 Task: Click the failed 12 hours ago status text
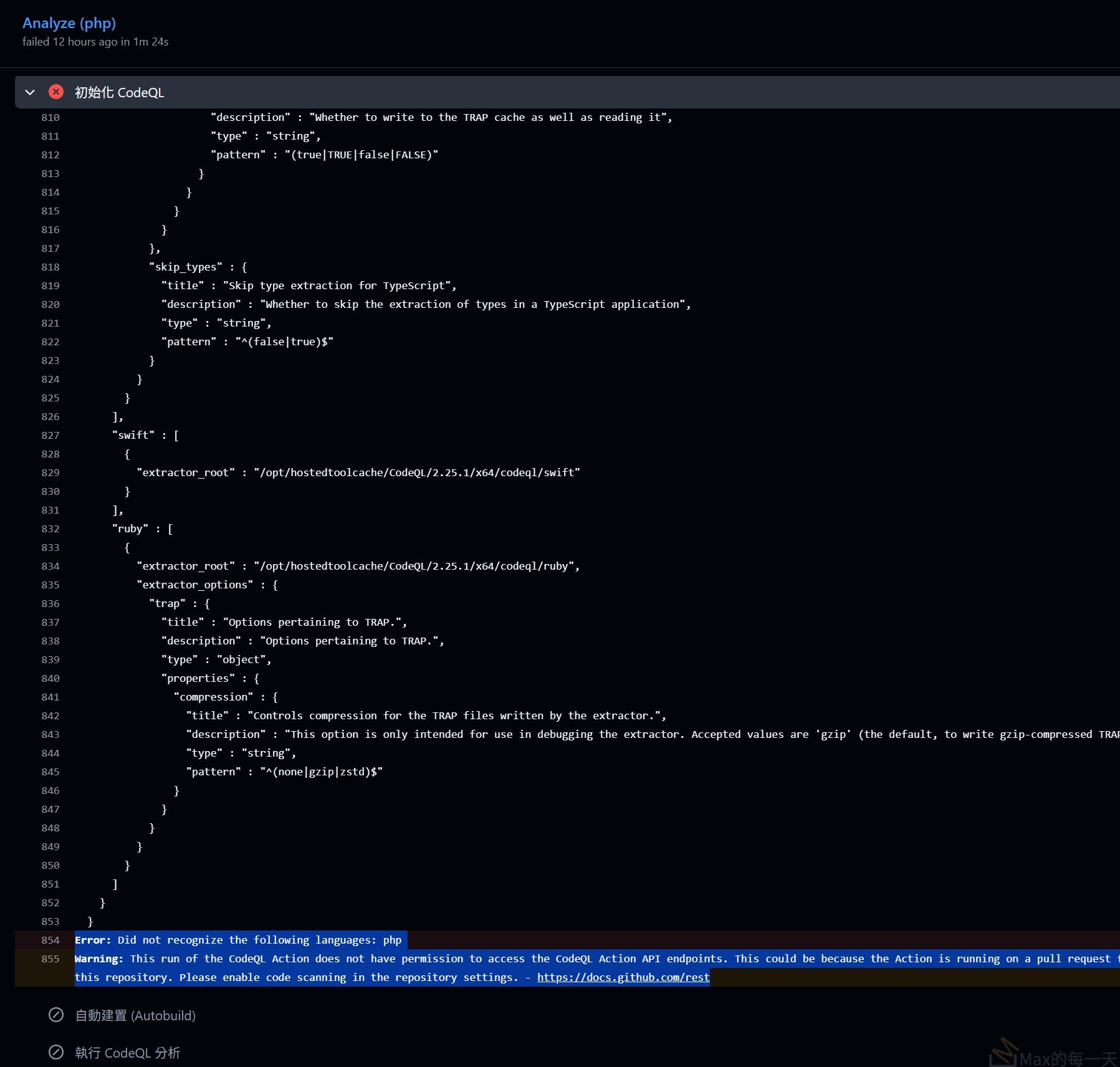coord(95,42)
